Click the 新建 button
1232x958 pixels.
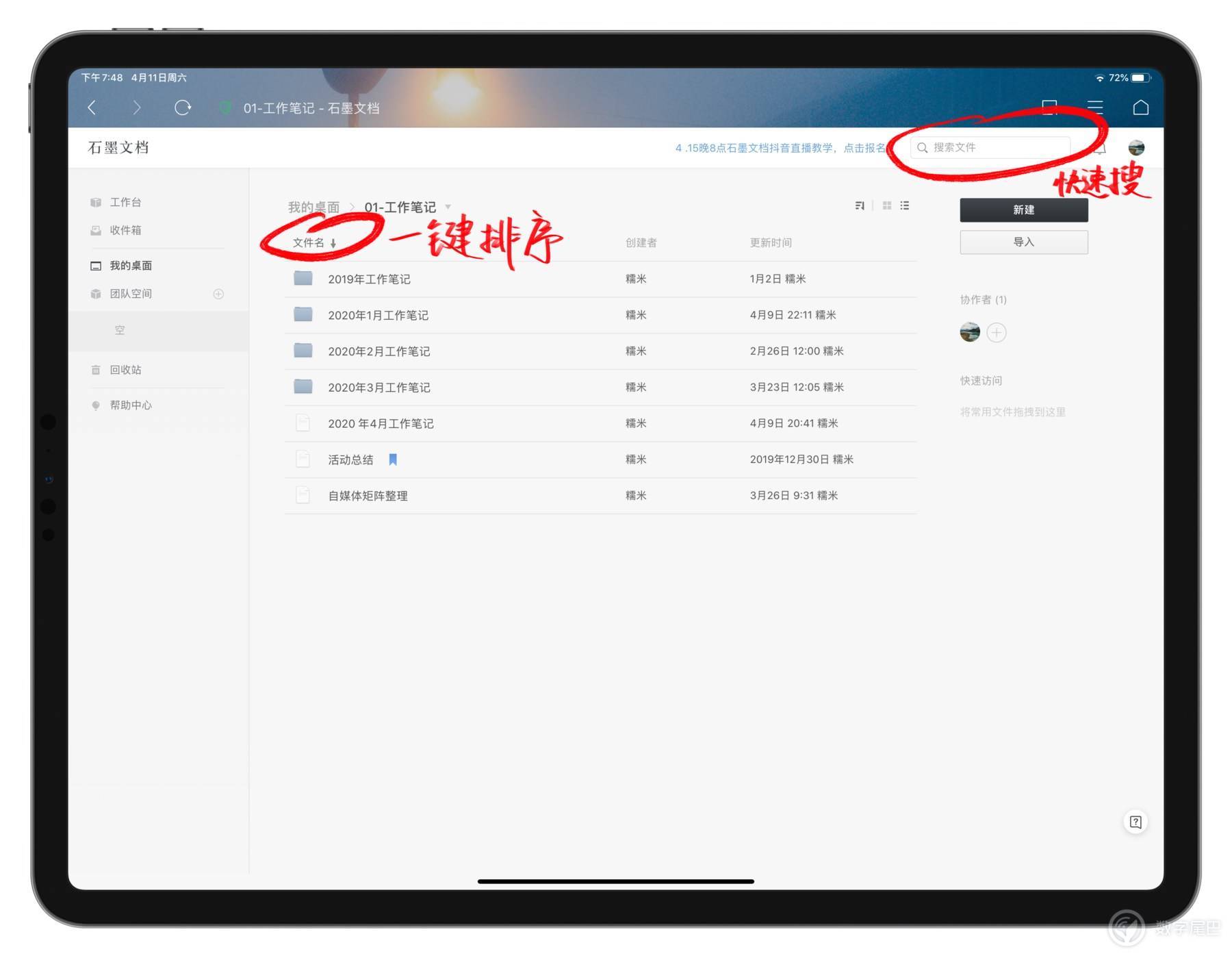[1023, 210]
